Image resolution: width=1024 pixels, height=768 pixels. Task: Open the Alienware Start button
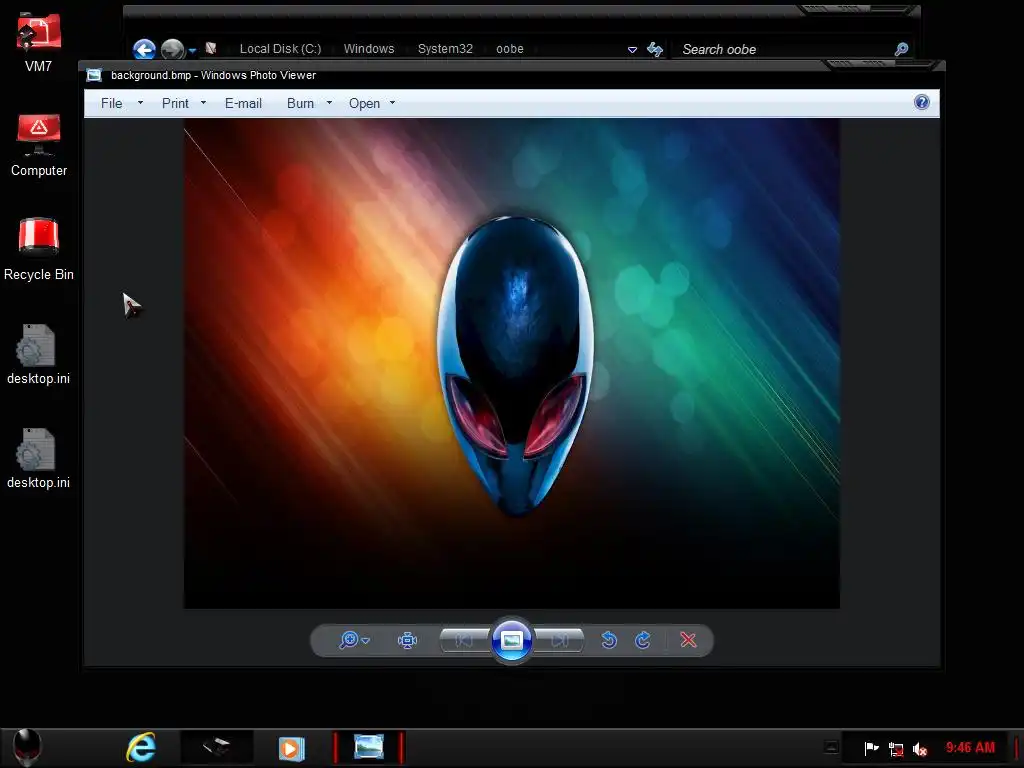[27, 747]
